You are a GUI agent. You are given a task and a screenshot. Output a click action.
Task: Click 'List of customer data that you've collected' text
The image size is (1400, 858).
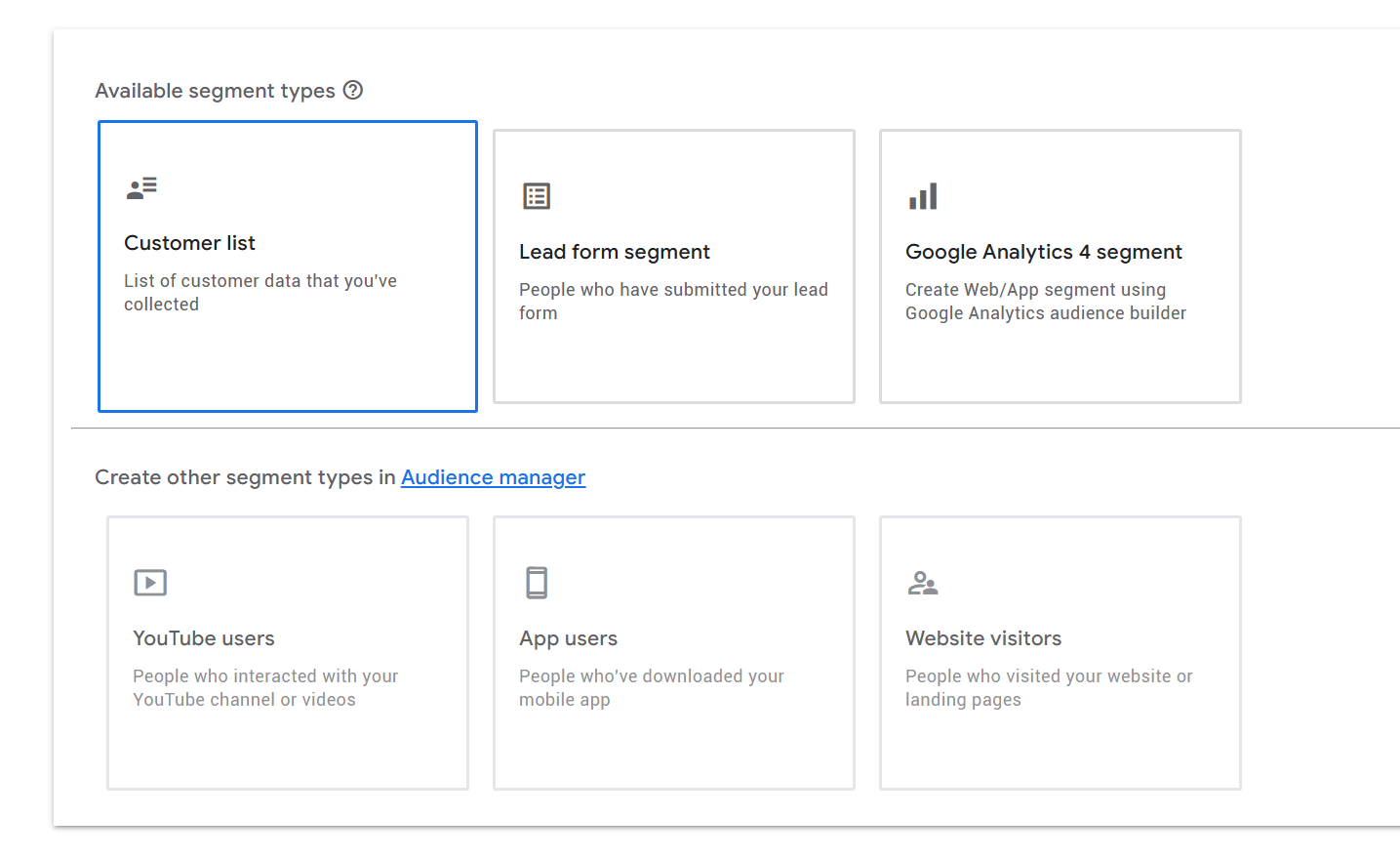tap(260, 293)
